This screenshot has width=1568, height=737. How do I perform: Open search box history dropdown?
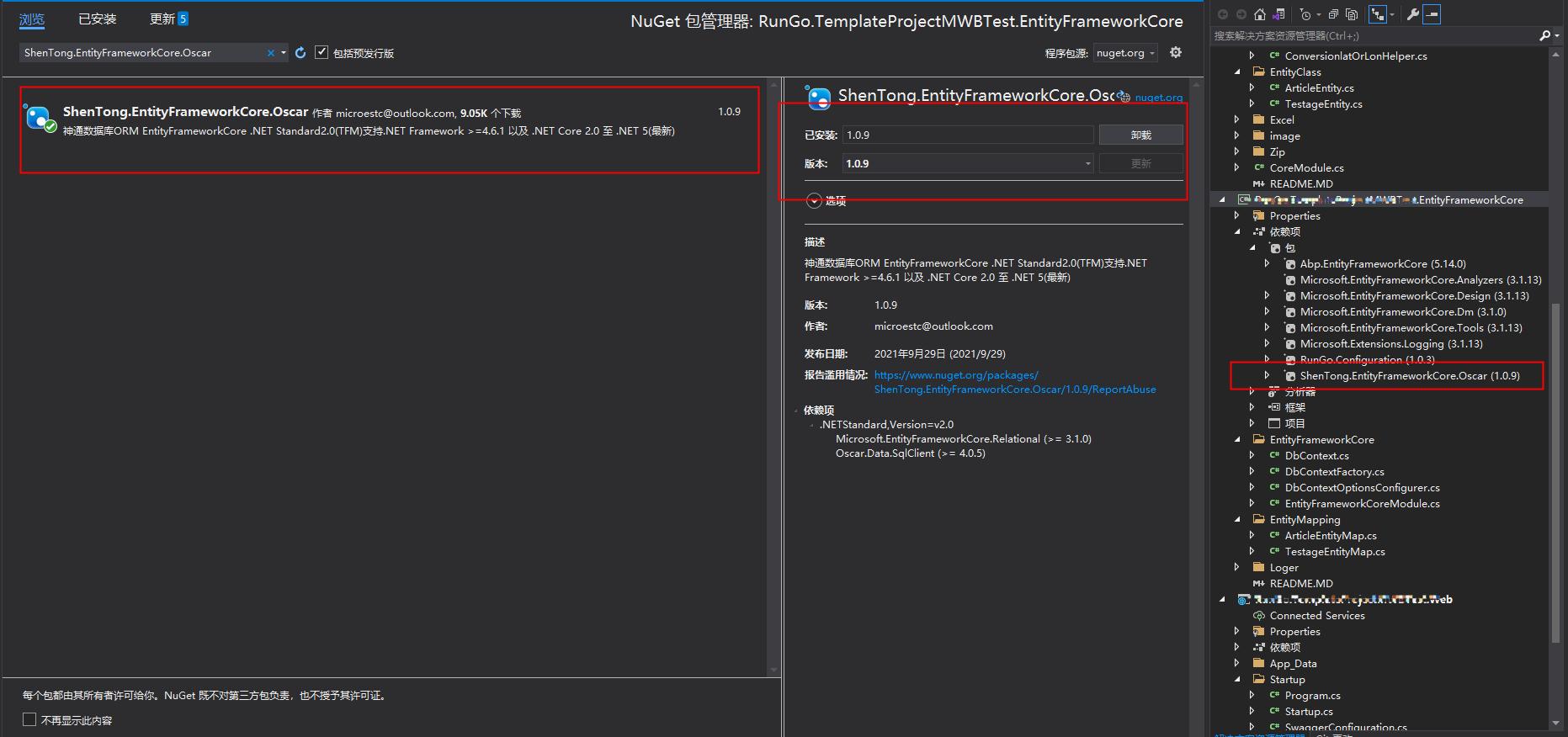point(284,52)
